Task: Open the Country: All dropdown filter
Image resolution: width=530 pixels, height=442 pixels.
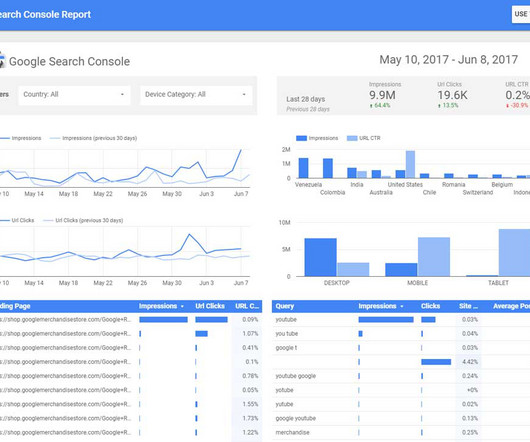Action: click(74, 95)
